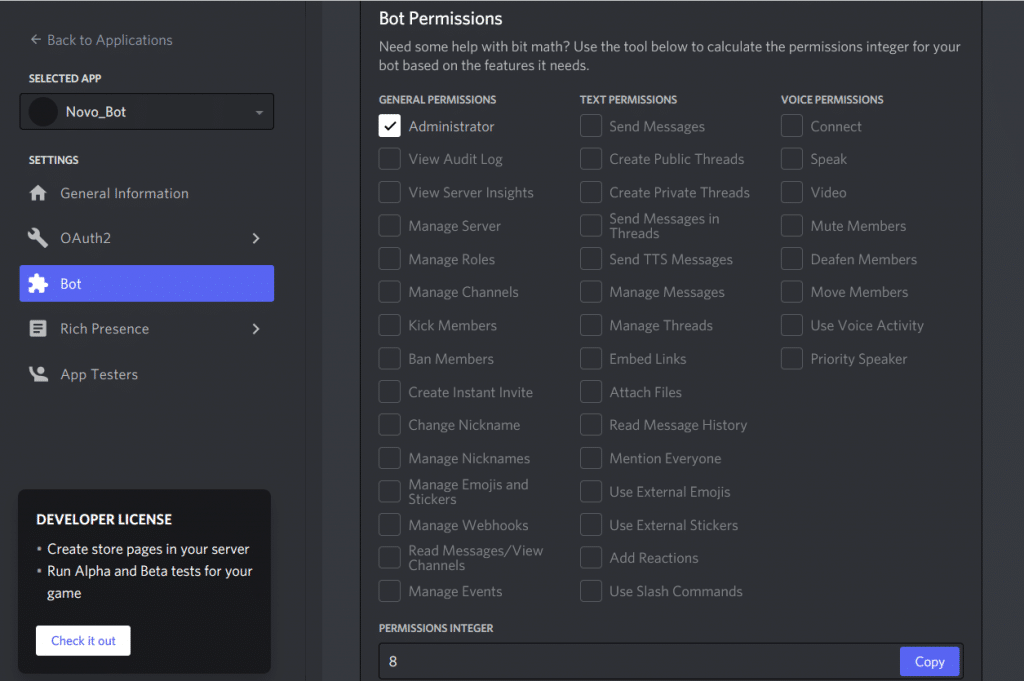Check Manage Emojis and Stickers
Screen dimensions: 1024x681
coord(390,492)
